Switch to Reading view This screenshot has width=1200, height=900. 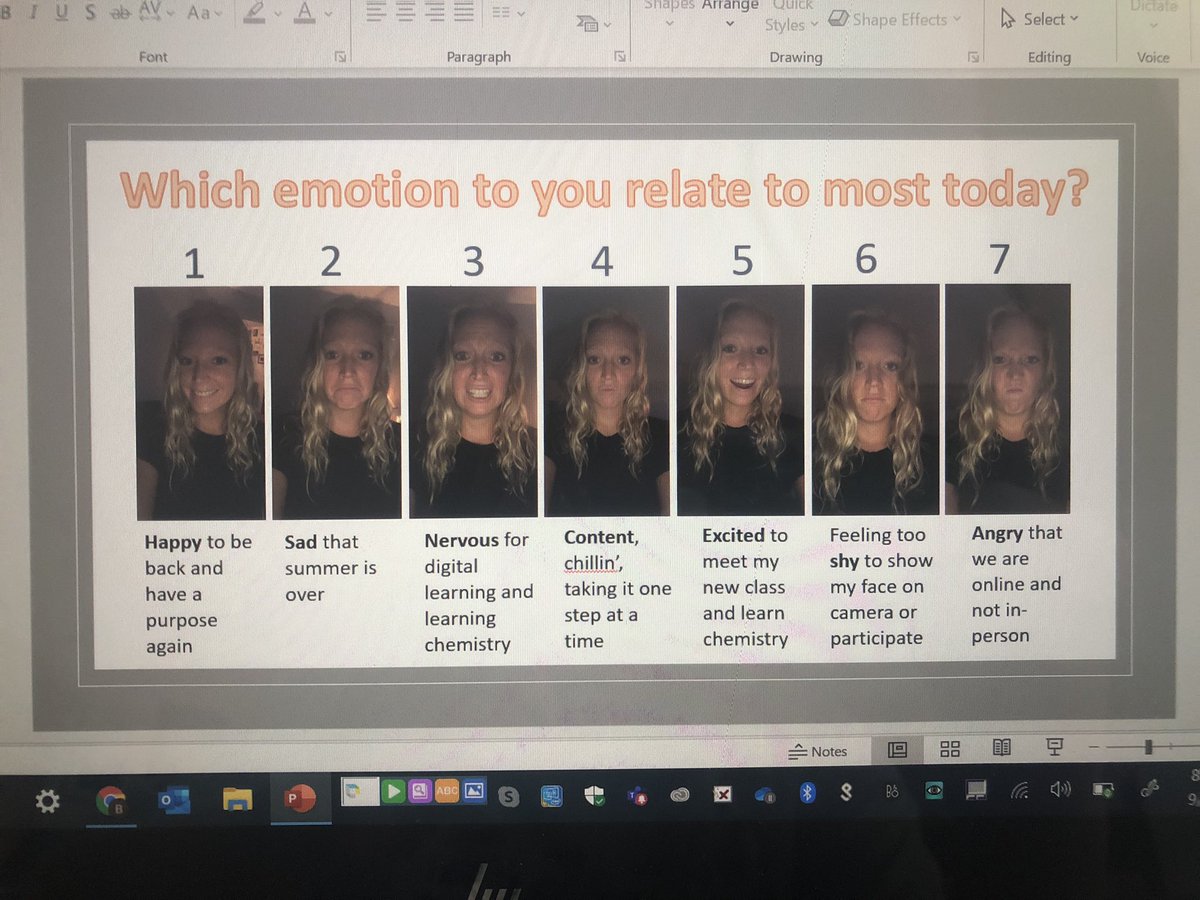pos(1002,748)
